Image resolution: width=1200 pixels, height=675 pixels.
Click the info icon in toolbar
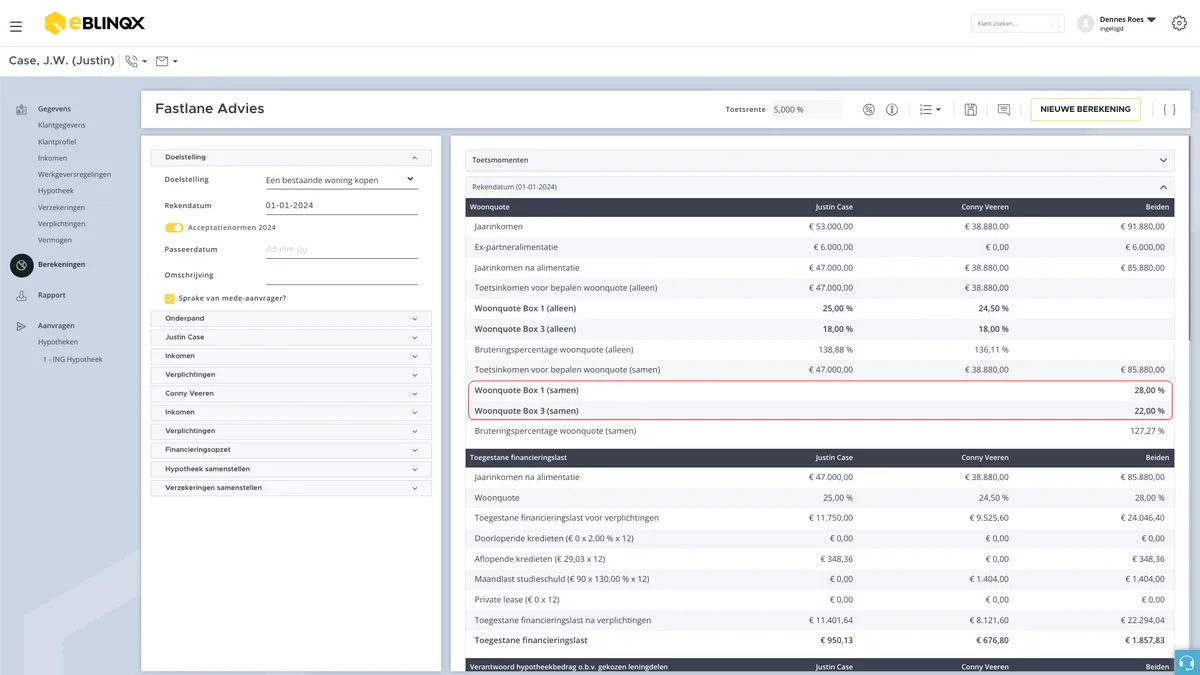(x=892, y=109)
